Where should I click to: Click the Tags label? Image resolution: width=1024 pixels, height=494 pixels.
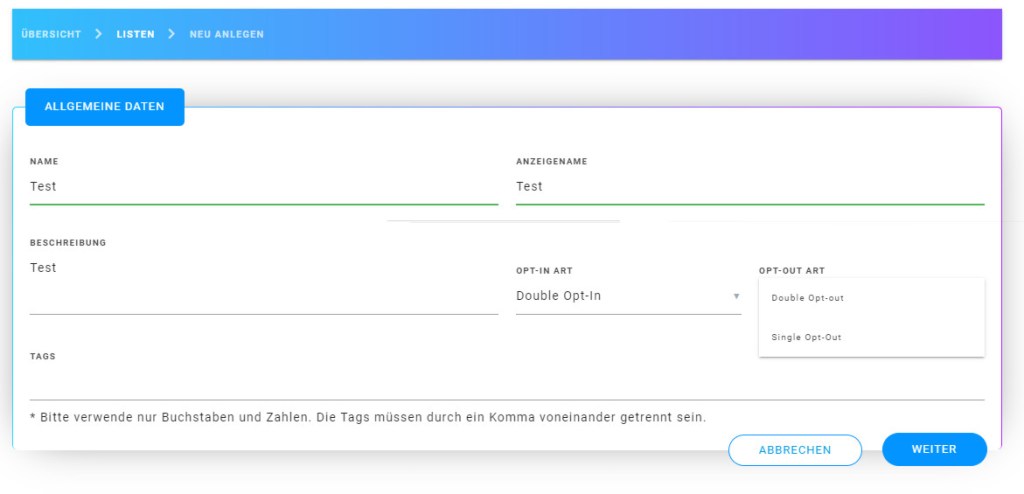[x=43, y=356]
